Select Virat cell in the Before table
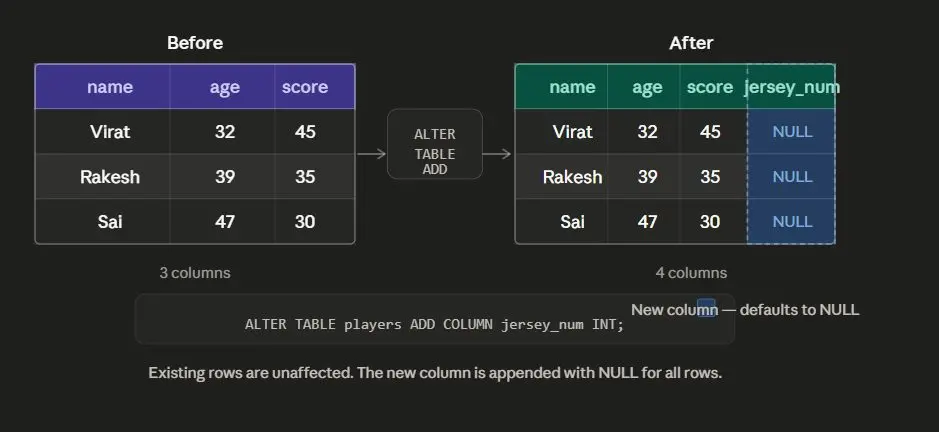939x432 pixels. pyautogui.click(x=110, y=132)
